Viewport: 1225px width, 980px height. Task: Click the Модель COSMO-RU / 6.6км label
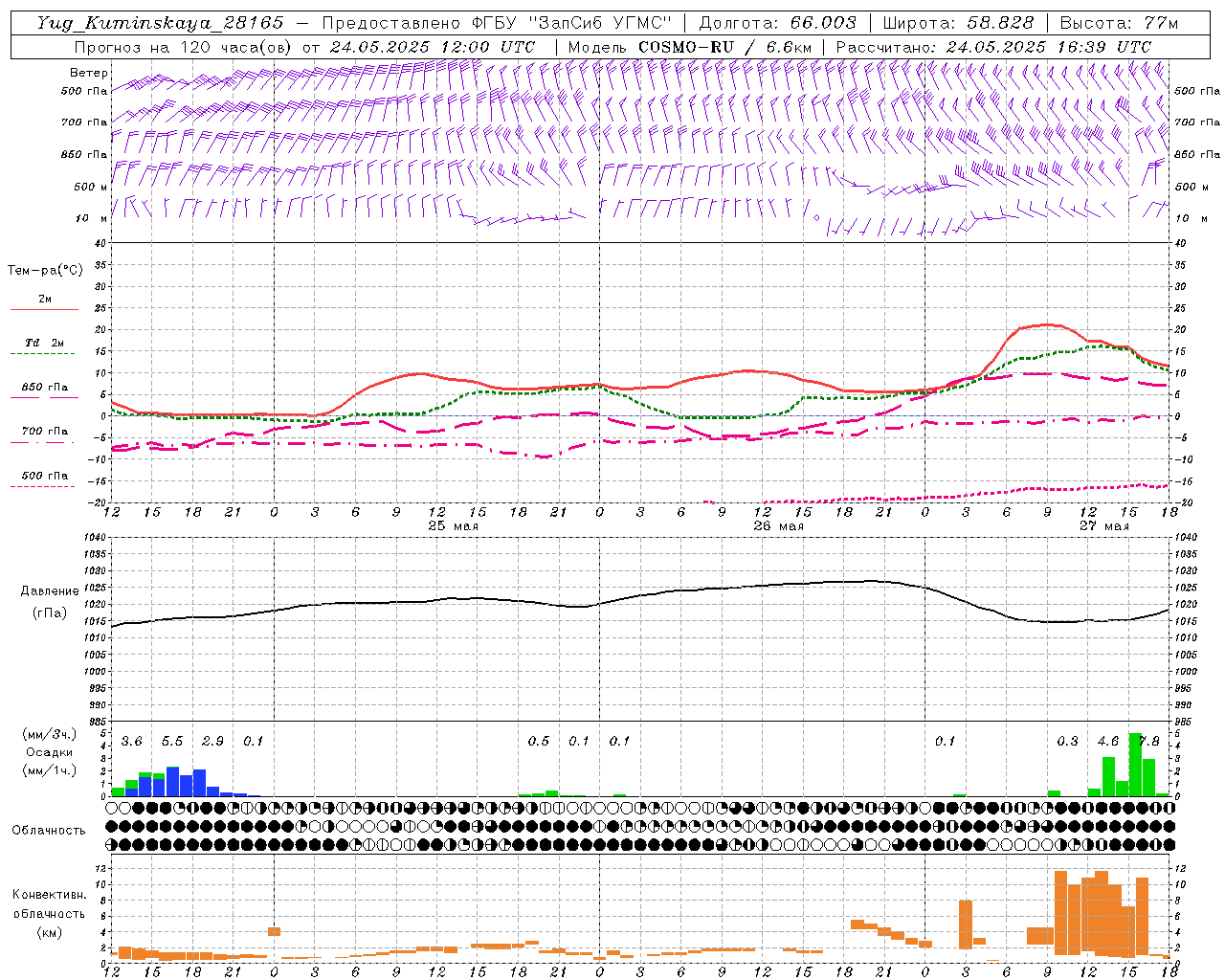click(690, 47)
